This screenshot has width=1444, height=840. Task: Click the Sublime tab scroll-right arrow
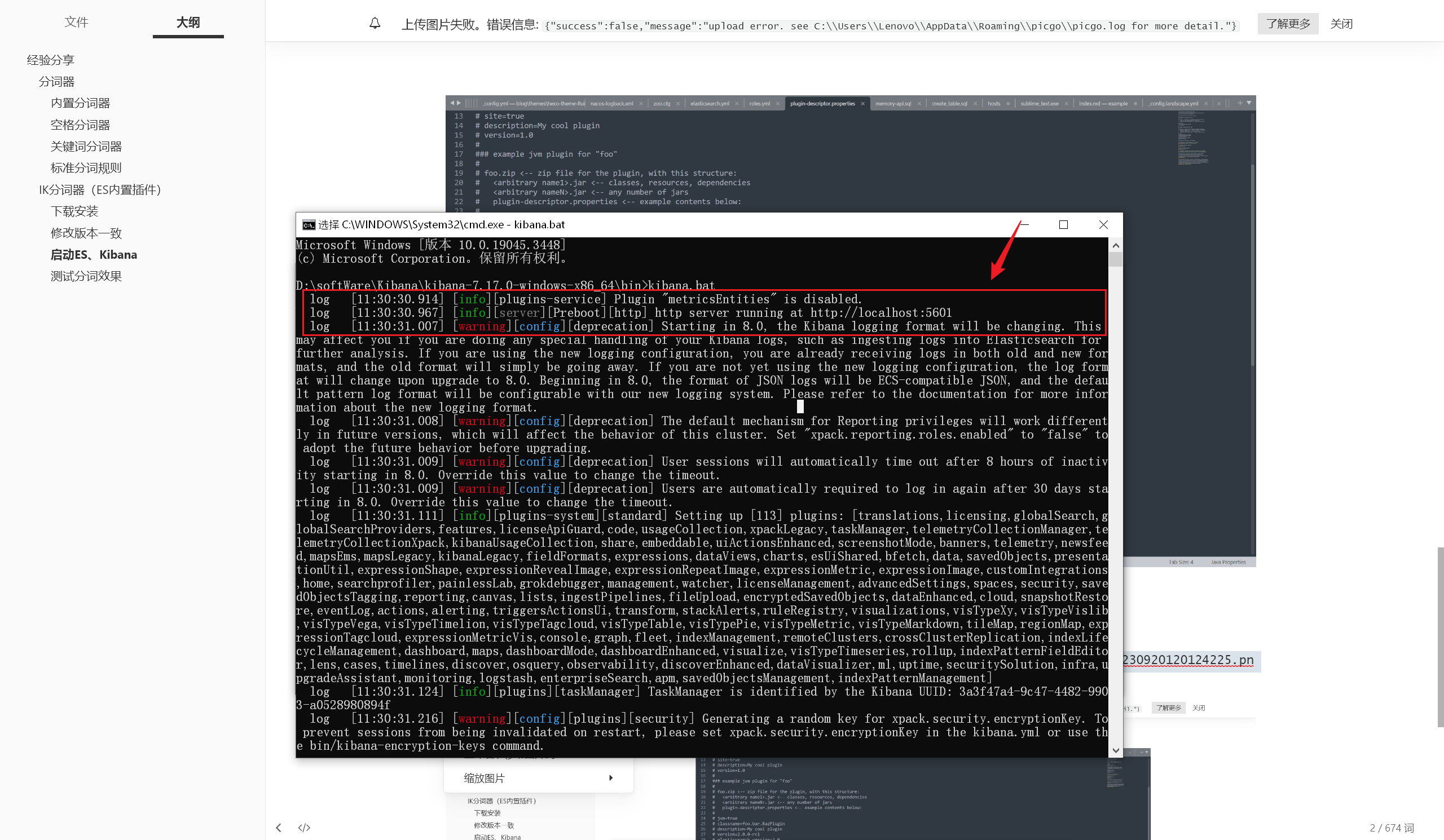(x=459, y=103)
